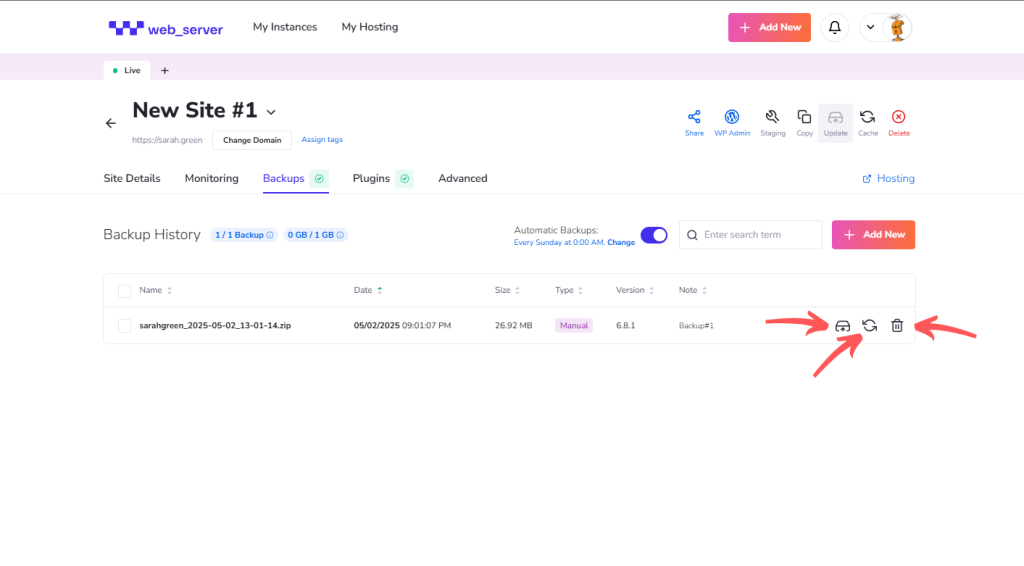The height and width of the screenshot is (566, 1024).
Task: Click the backup search term field
Action: click(x=751, y=235)
